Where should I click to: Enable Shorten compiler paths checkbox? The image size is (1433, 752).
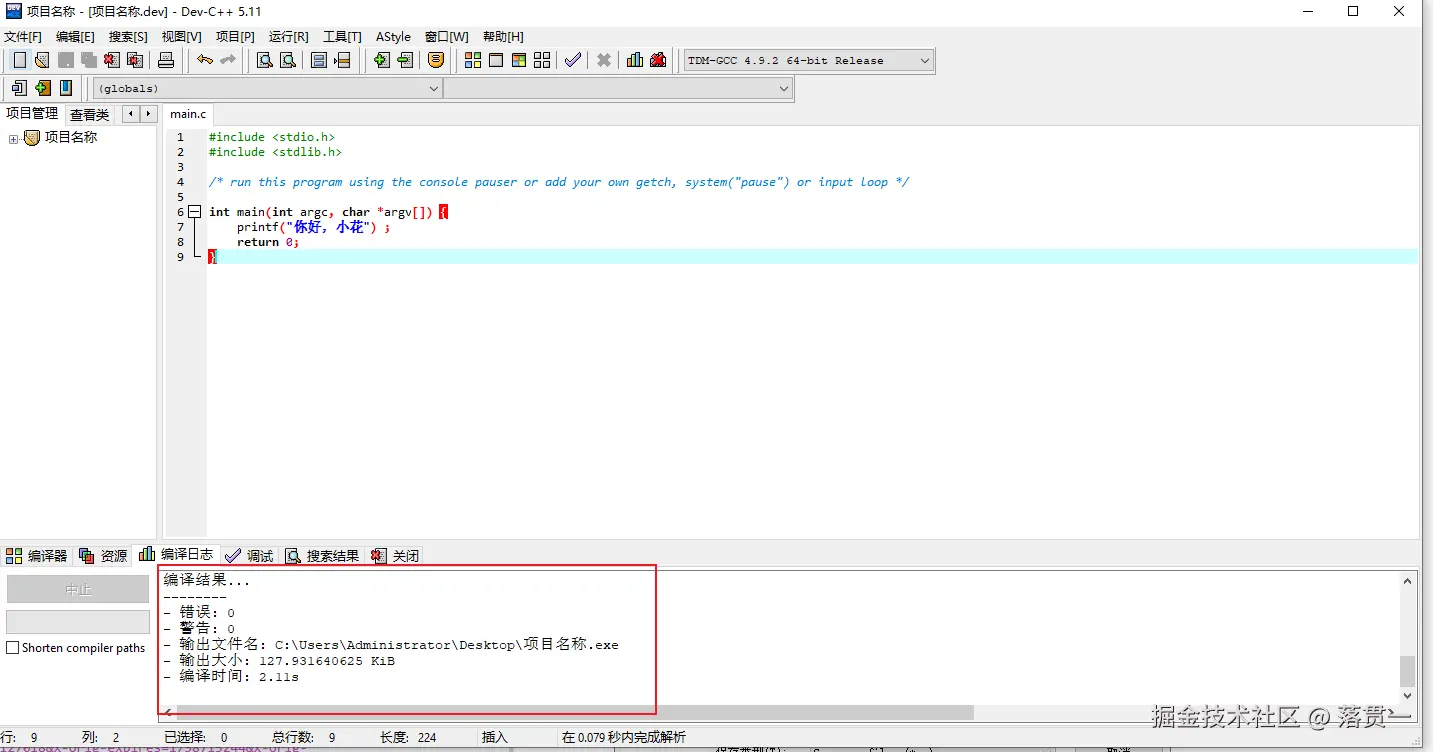click(13, 648)
